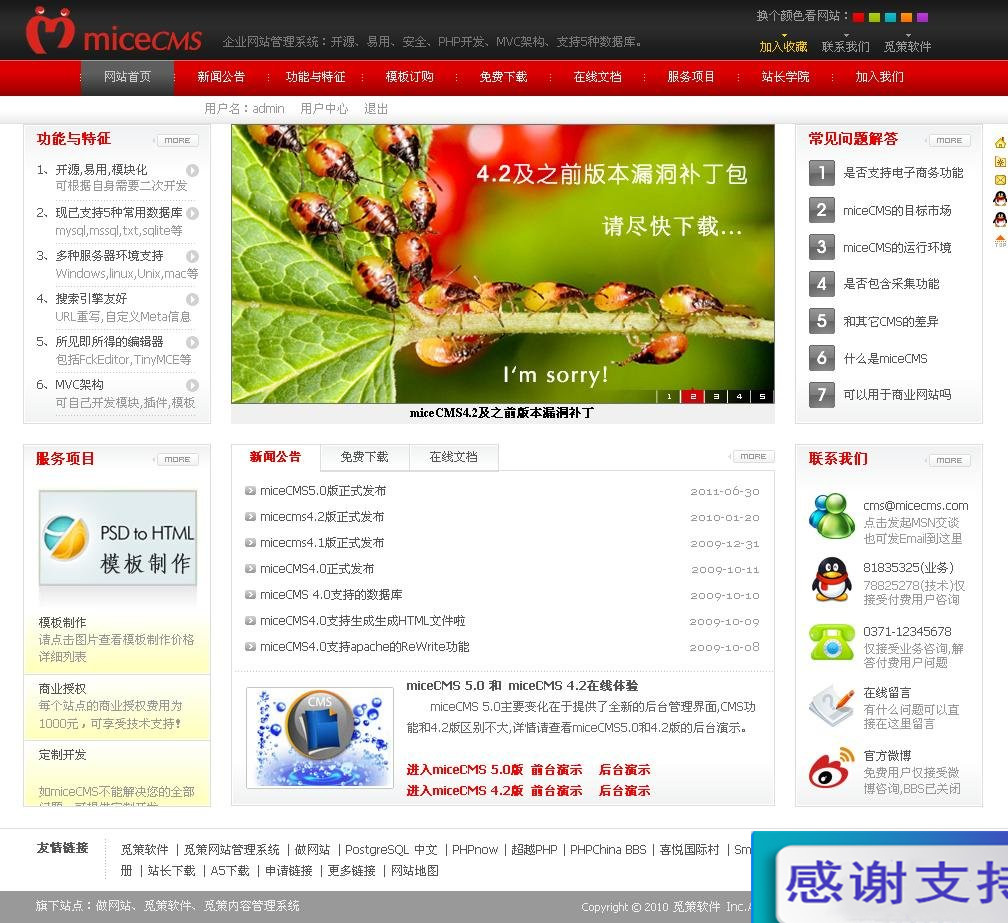Switch site theme to red swatch

pos(858,17)
